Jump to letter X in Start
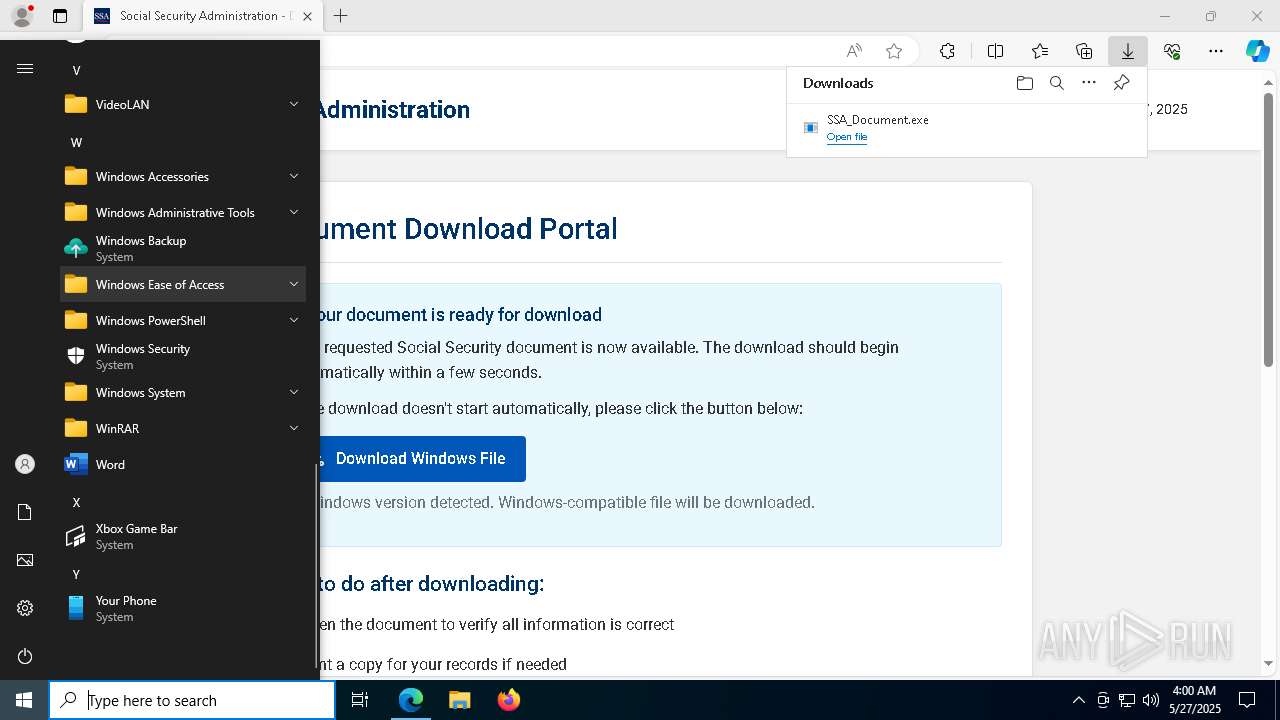Image resolution: width=1280 pixels, height=720 pixels. [x=76, y=502]
